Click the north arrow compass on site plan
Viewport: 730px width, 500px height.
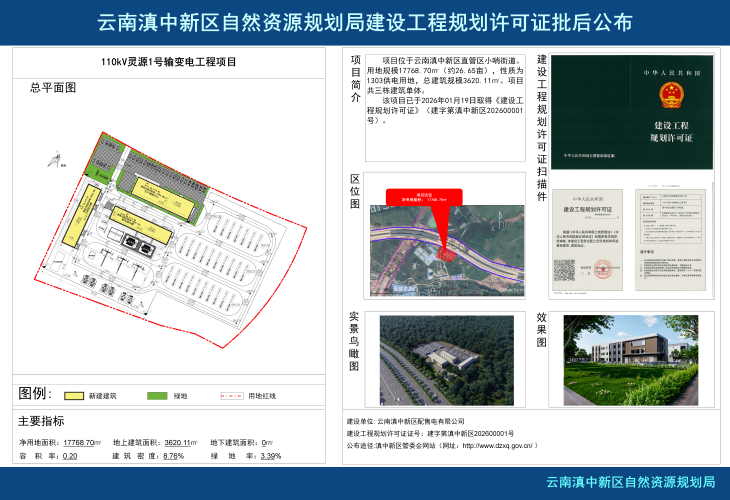click(x=55, y=160)
